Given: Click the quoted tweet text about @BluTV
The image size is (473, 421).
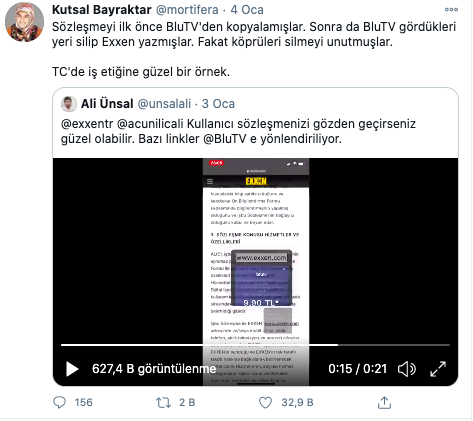Looking at the screenshot, I should coord(238,131).
